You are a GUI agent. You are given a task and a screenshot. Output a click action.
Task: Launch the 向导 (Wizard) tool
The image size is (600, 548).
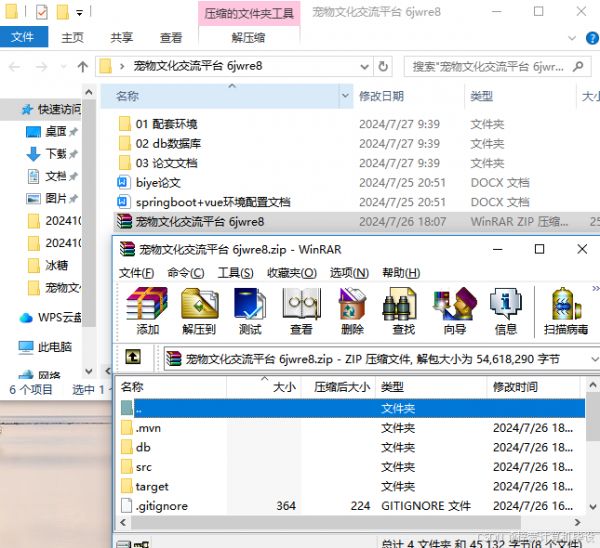coord(455,311)
